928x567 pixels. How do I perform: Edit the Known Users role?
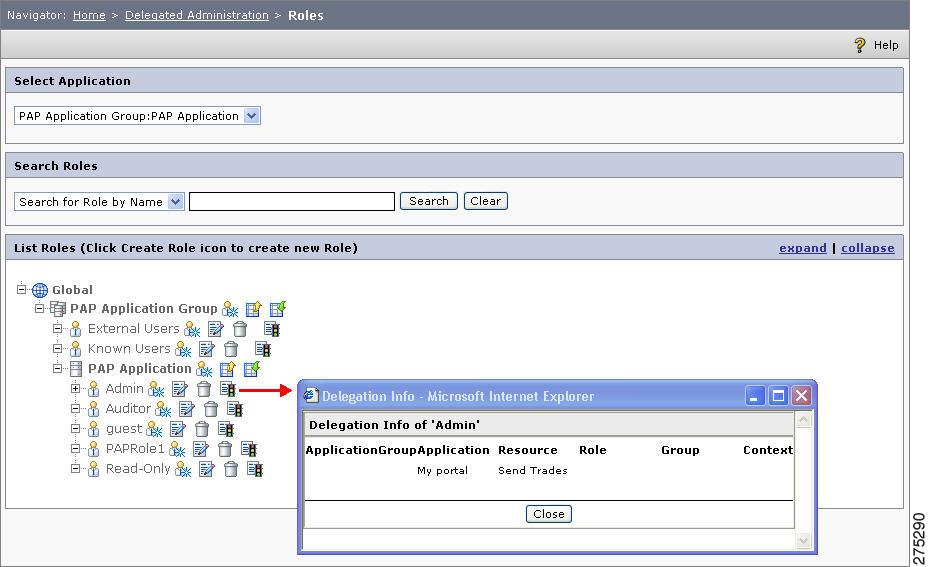point(207,349)
